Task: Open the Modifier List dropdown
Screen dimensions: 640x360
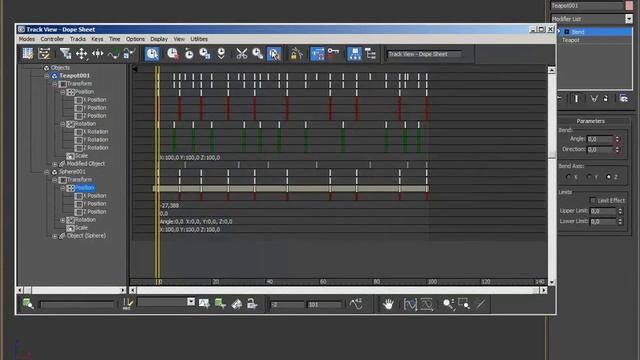Action: 629,19
